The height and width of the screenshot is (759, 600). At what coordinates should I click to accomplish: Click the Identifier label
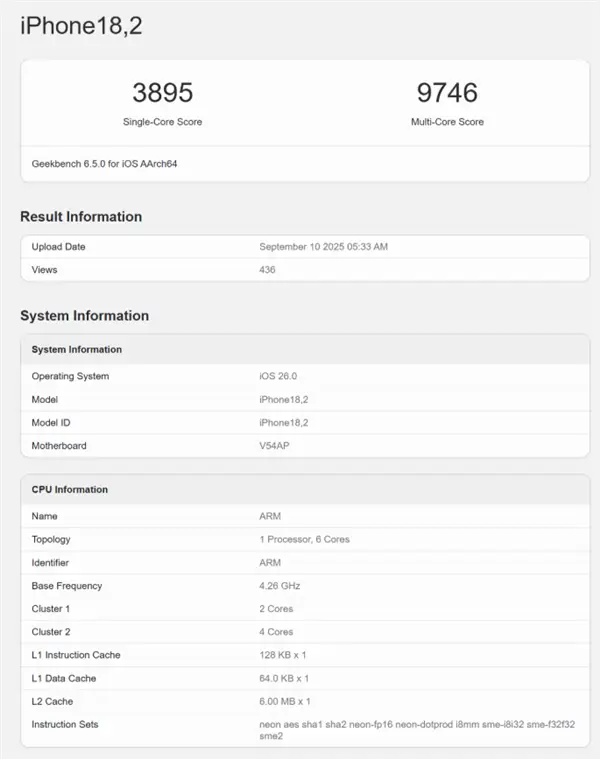[50, 562]
